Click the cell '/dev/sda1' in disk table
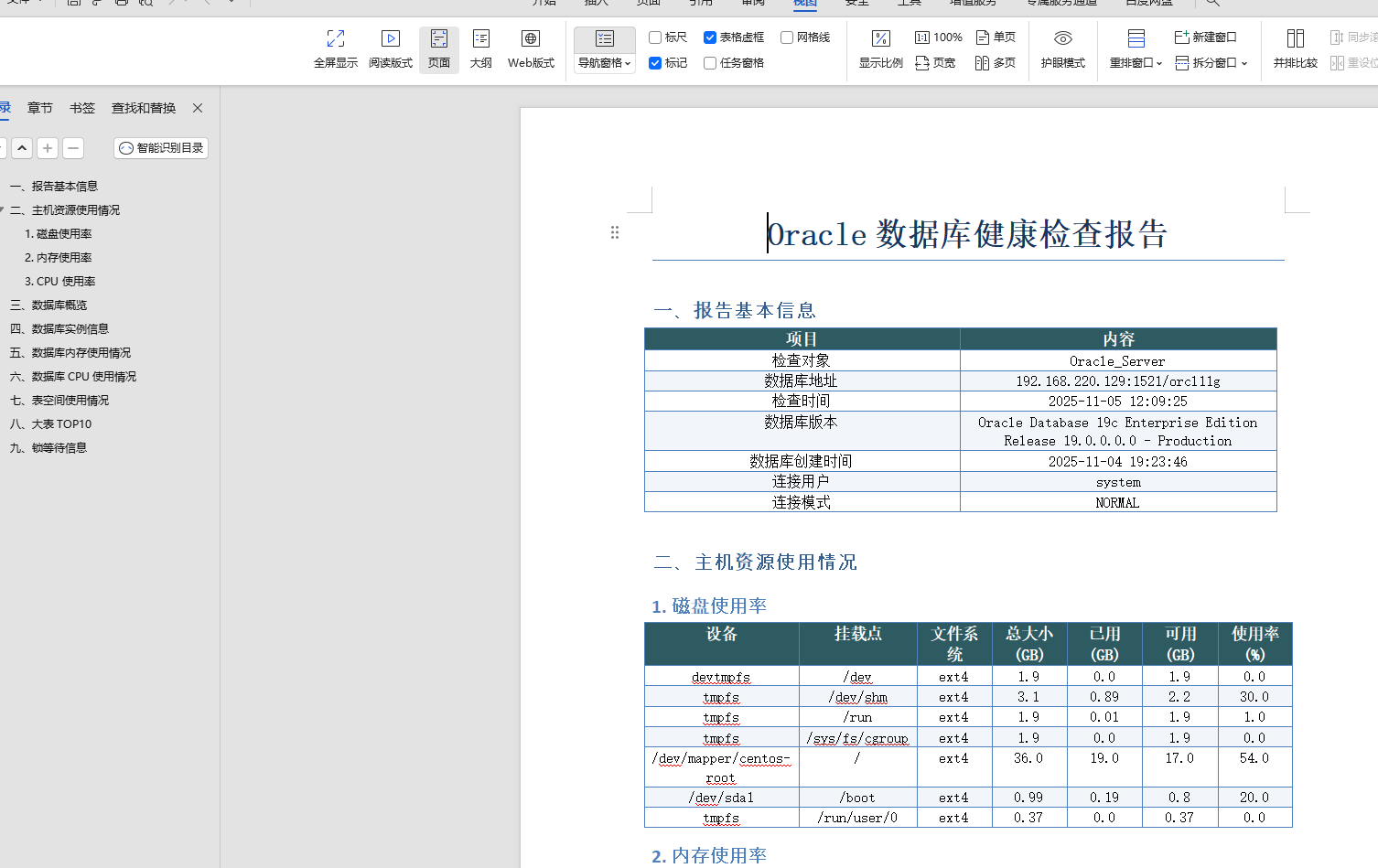 pyautogui.click(x=721, y=798)
